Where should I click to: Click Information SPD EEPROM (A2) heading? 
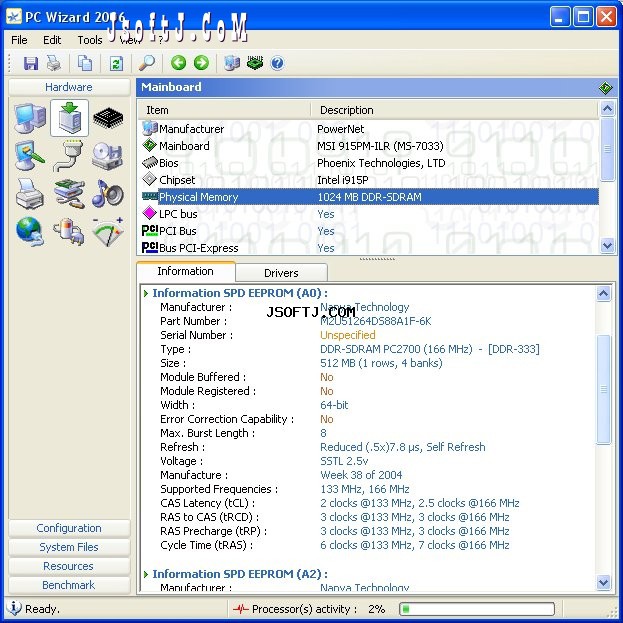(x=240, y=574)
